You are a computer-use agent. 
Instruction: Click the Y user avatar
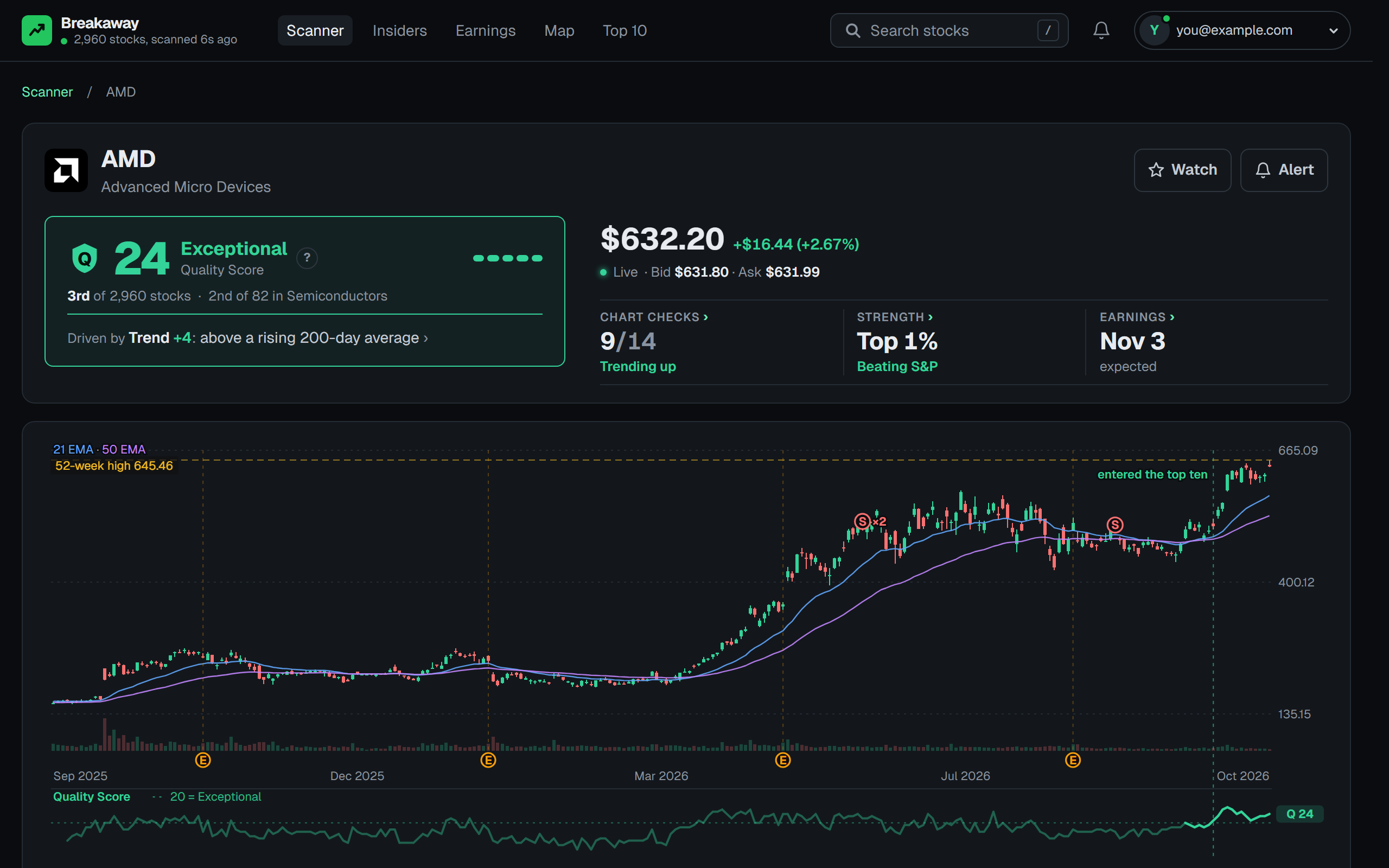point(1154,30)
